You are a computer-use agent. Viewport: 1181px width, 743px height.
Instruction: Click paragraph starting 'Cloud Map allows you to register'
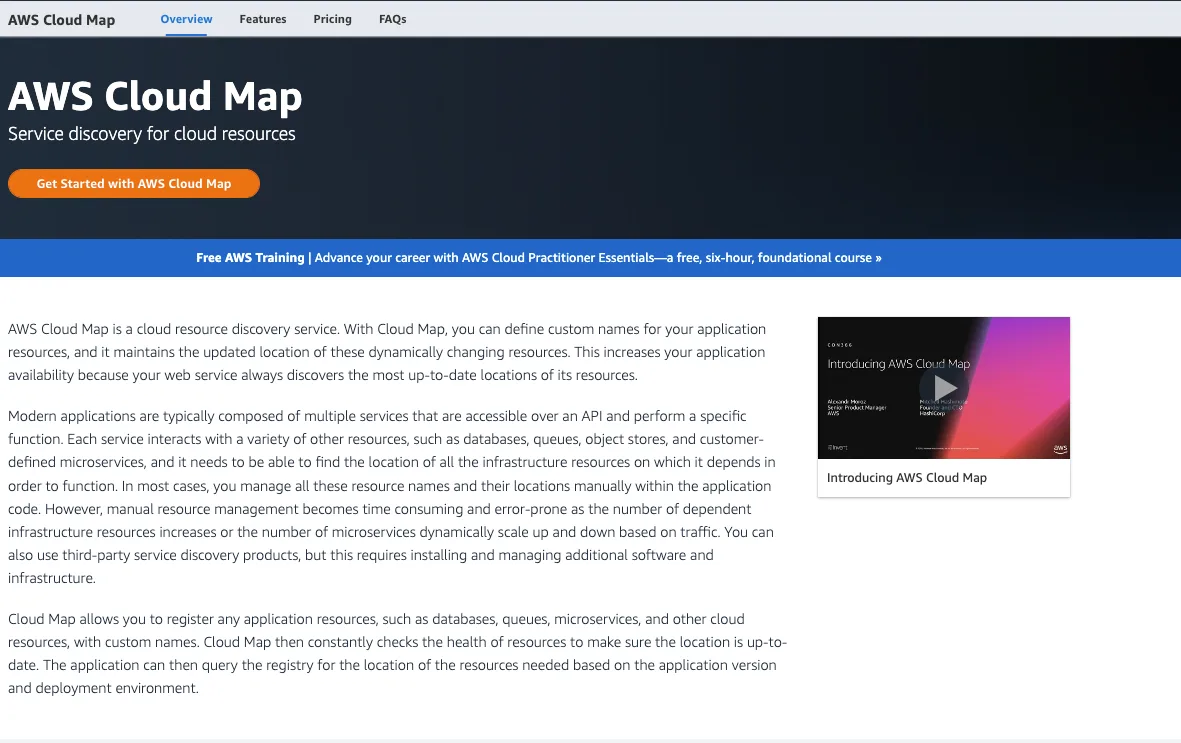(x=398, y=653)
